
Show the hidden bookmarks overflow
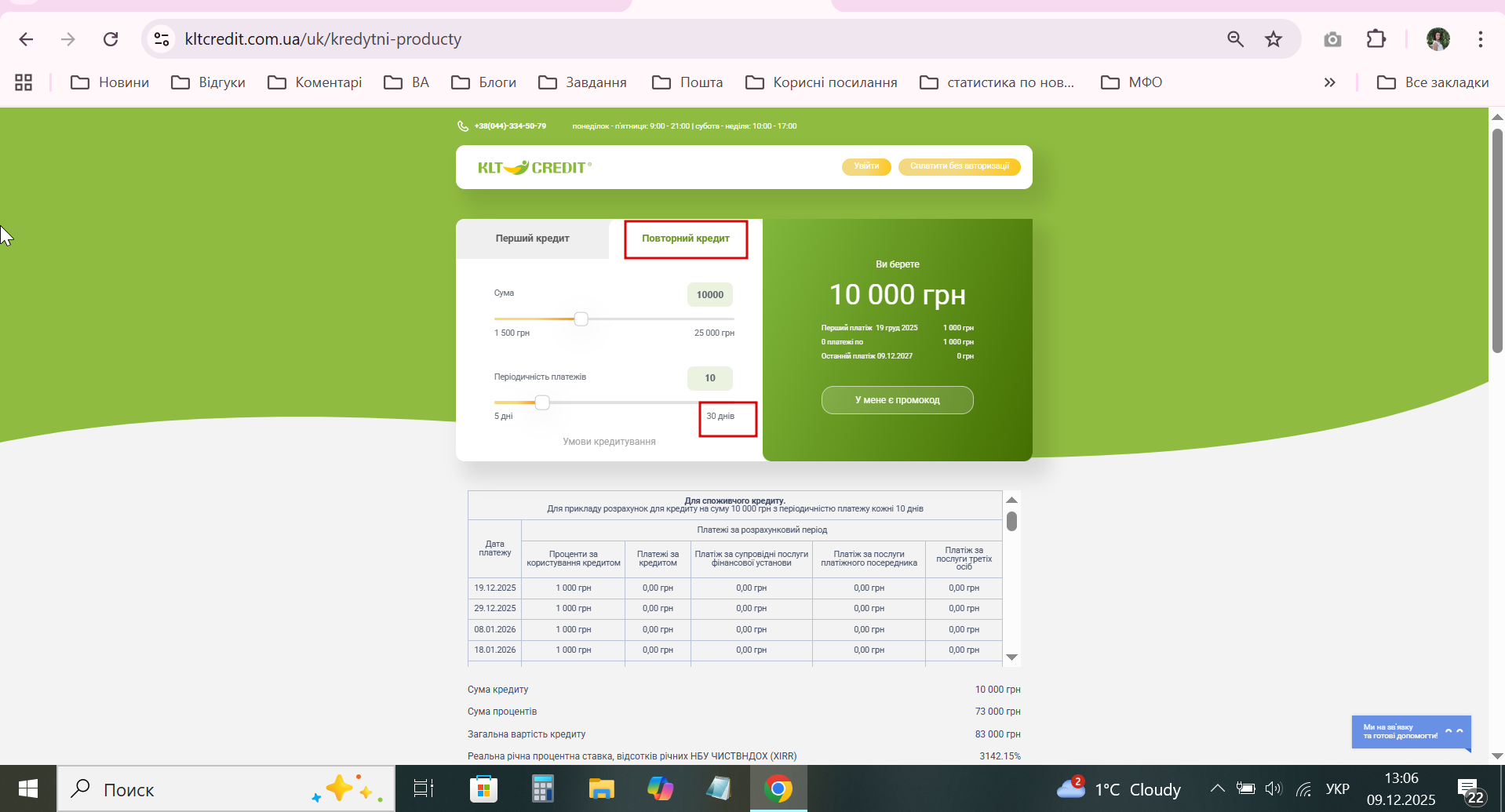1329,82
